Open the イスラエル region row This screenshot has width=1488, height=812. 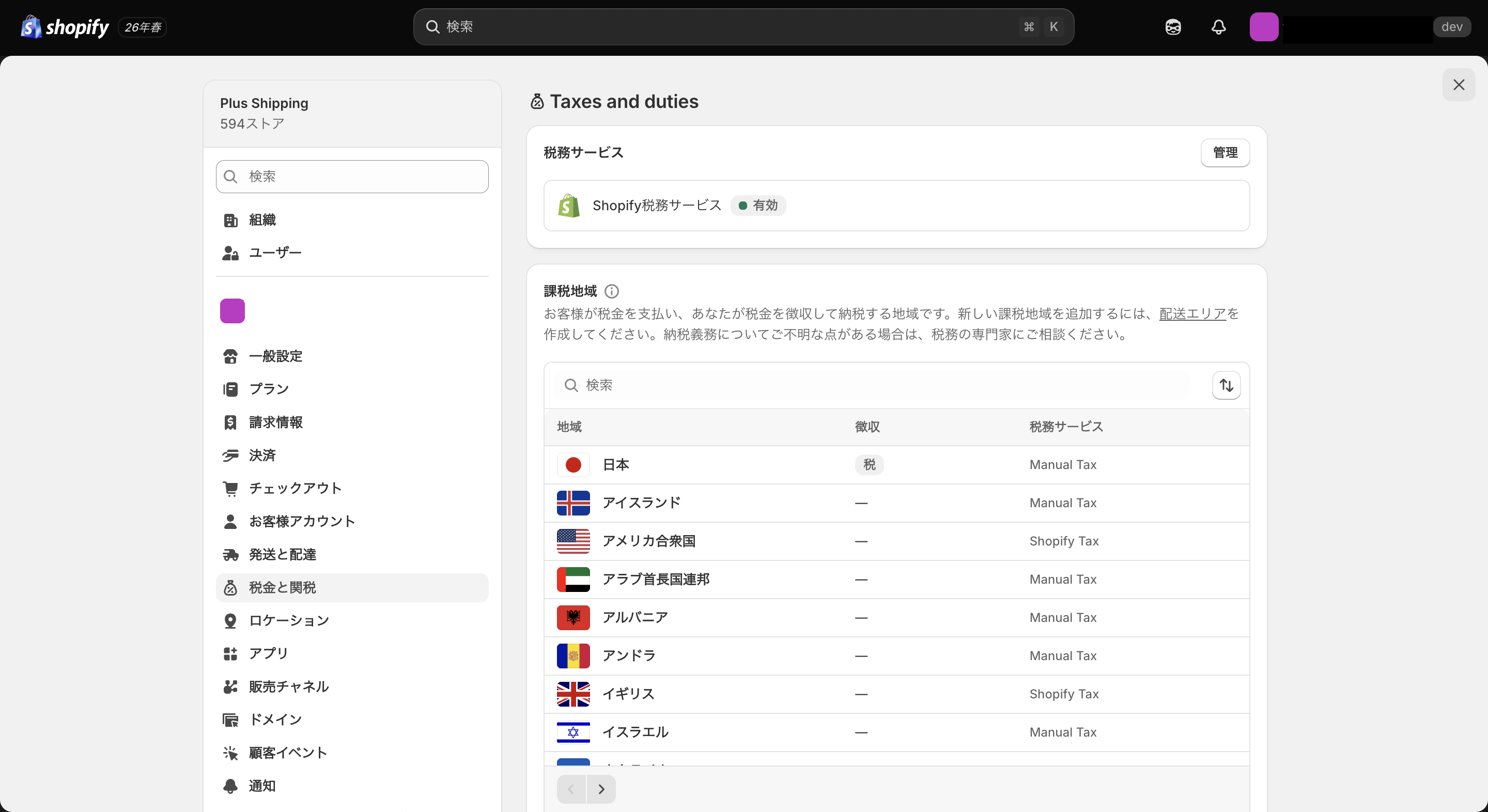(x=896, y=732)
